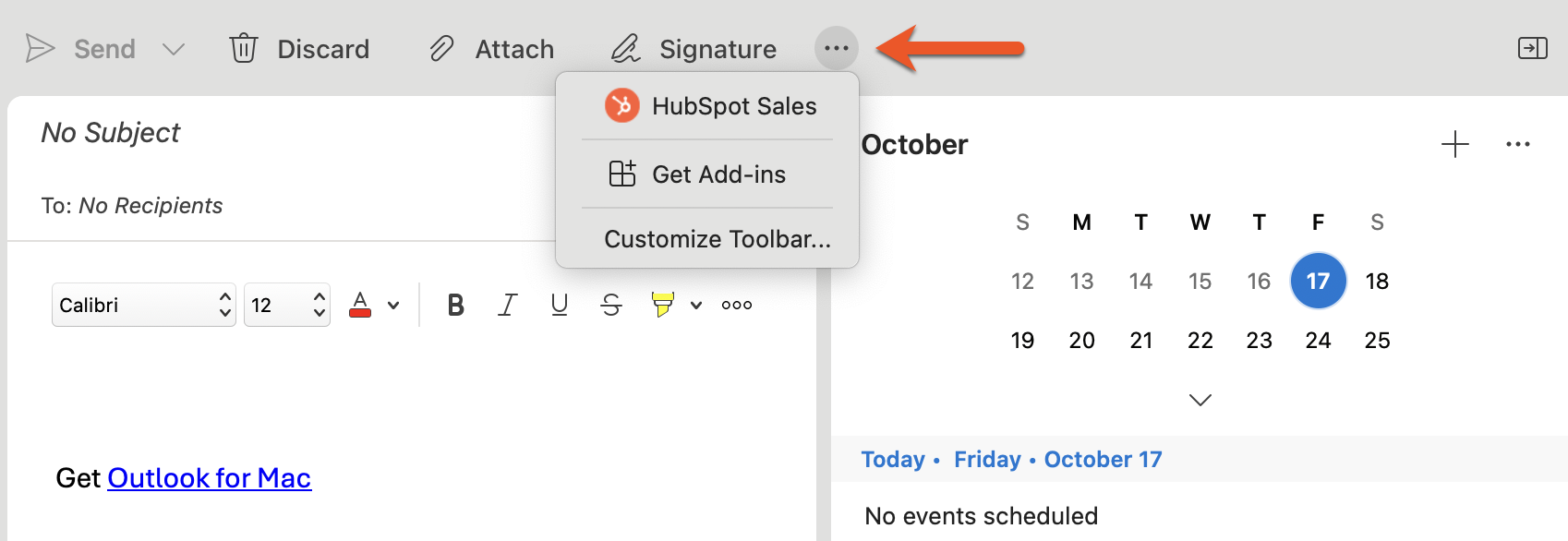Jump to today via October 17 link
This screenshot has width=1568, height=541.
click(x=1102, y=459)
